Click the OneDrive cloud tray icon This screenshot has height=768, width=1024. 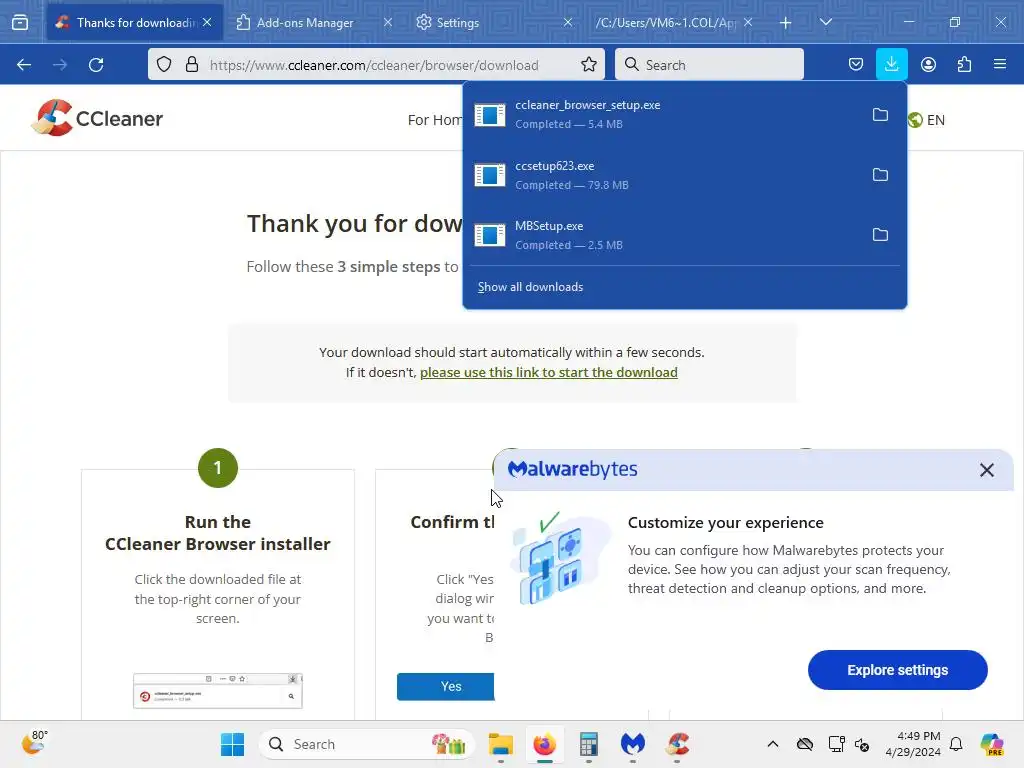805,744
